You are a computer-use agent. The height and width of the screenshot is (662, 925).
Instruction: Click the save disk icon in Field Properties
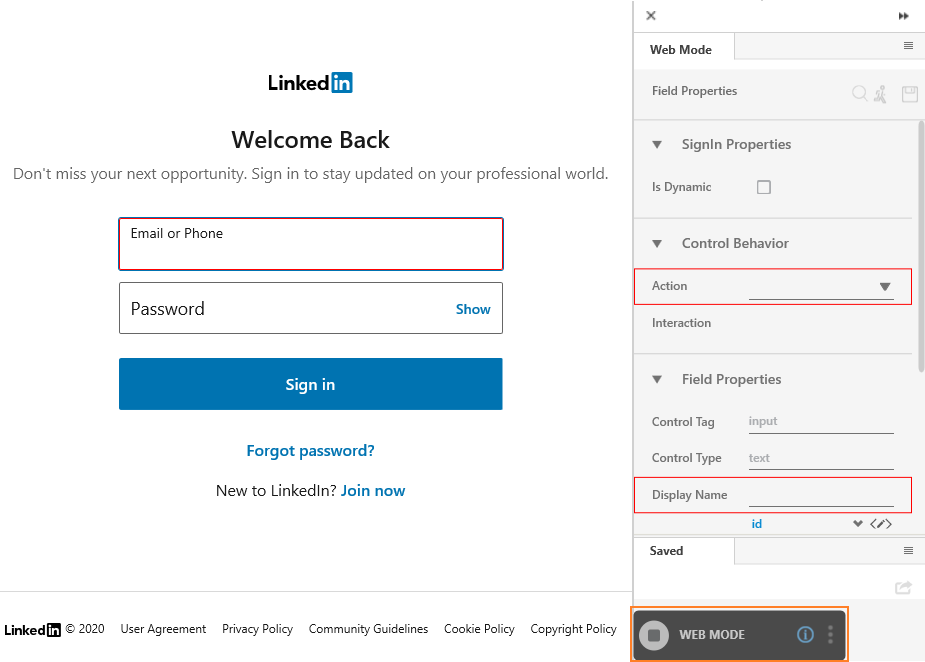910,94
